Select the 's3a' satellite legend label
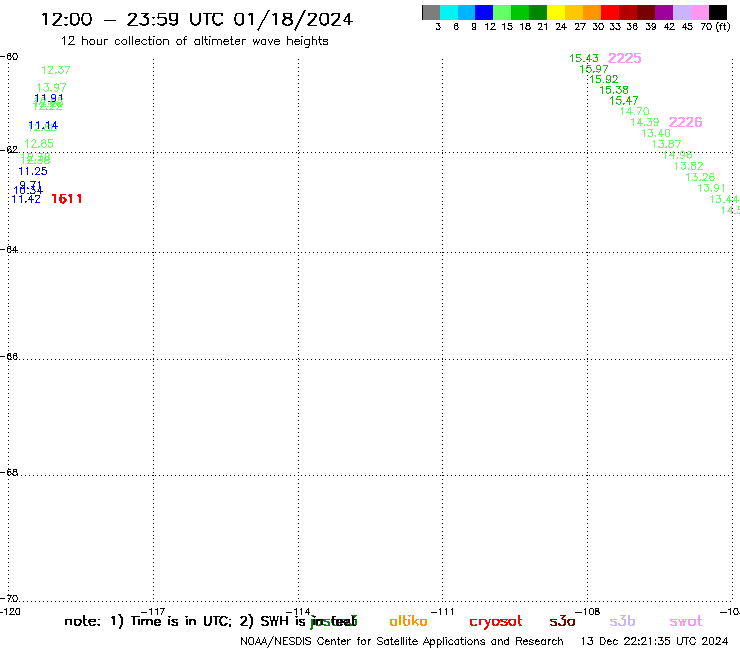Viewport: 740px width, 650px height. (562, 621)
